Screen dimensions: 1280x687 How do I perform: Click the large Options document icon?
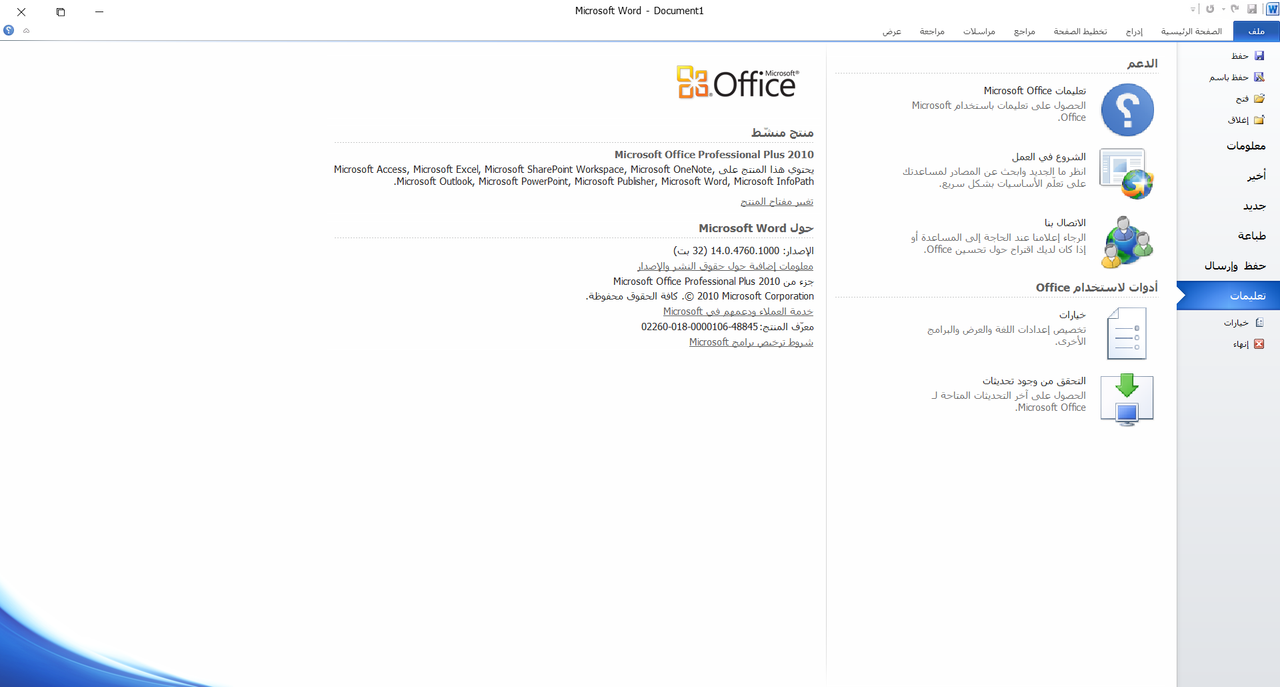coord(1126,333)
